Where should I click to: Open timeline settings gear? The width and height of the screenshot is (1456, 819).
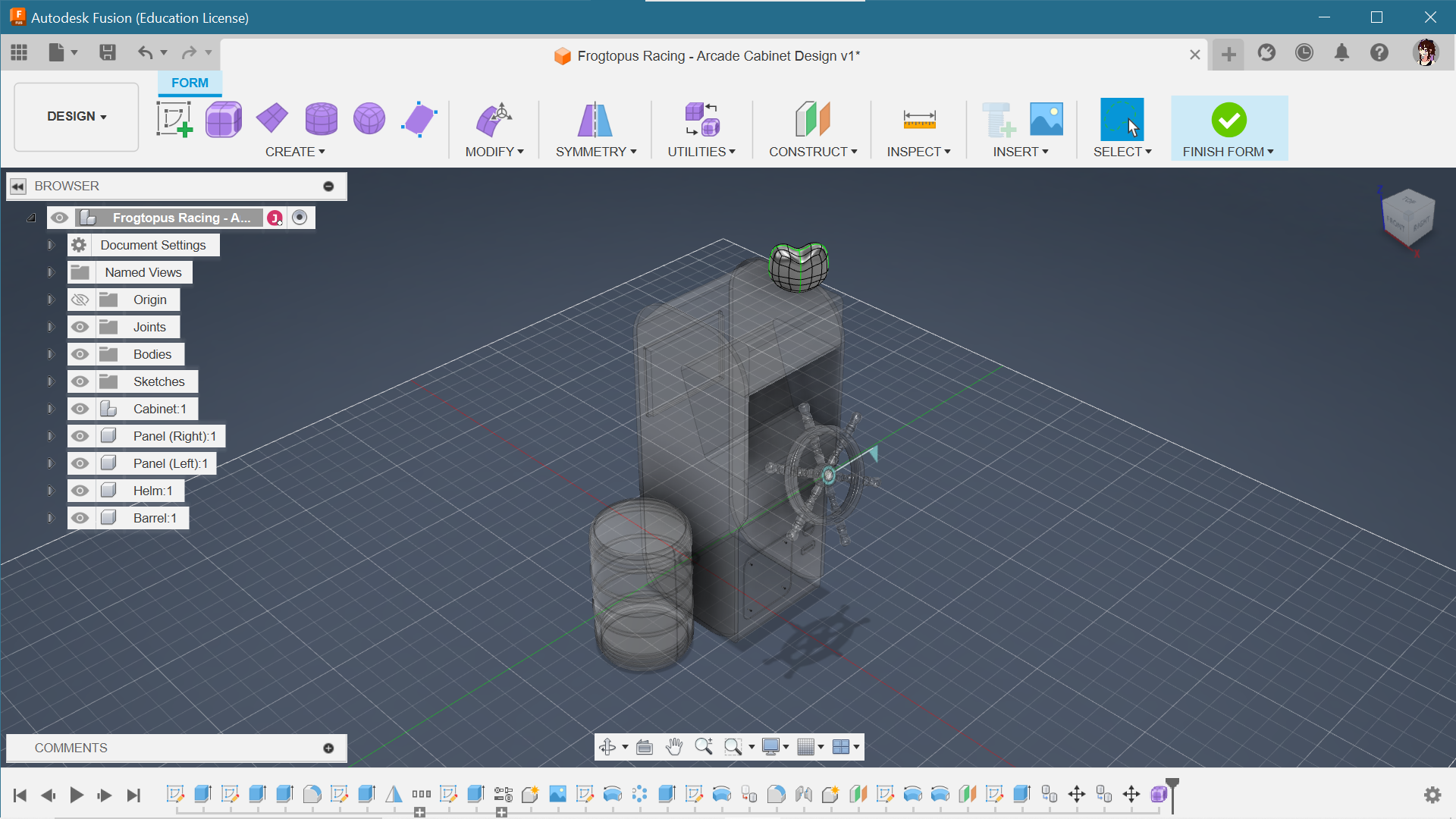(x=1432, y=795)
